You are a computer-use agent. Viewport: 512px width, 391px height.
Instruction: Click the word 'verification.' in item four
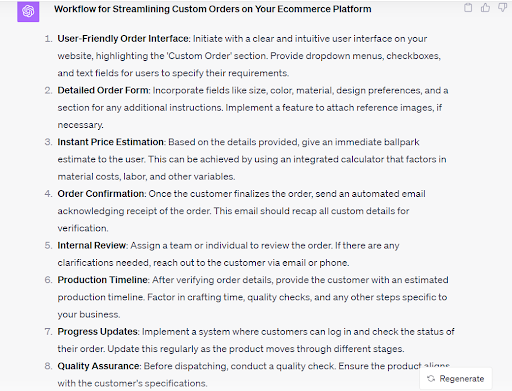[x=83, y=228]
